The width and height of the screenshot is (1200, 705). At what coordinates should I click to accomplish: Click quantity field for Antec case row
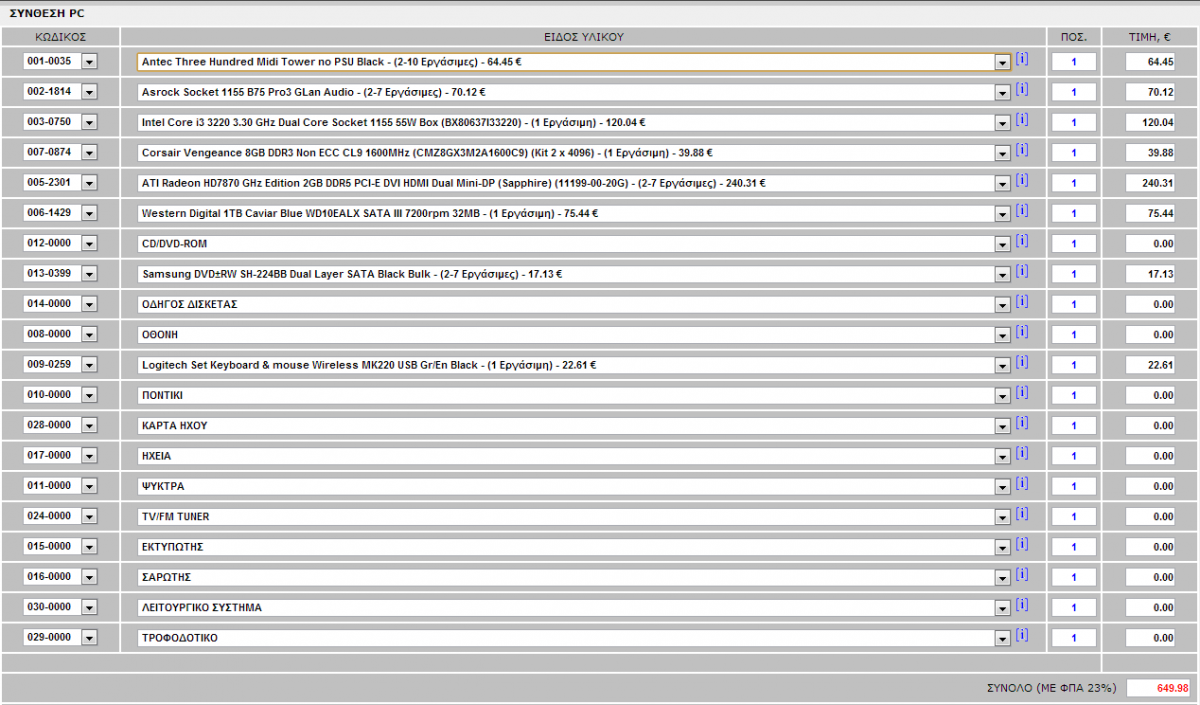point(1074,62)
